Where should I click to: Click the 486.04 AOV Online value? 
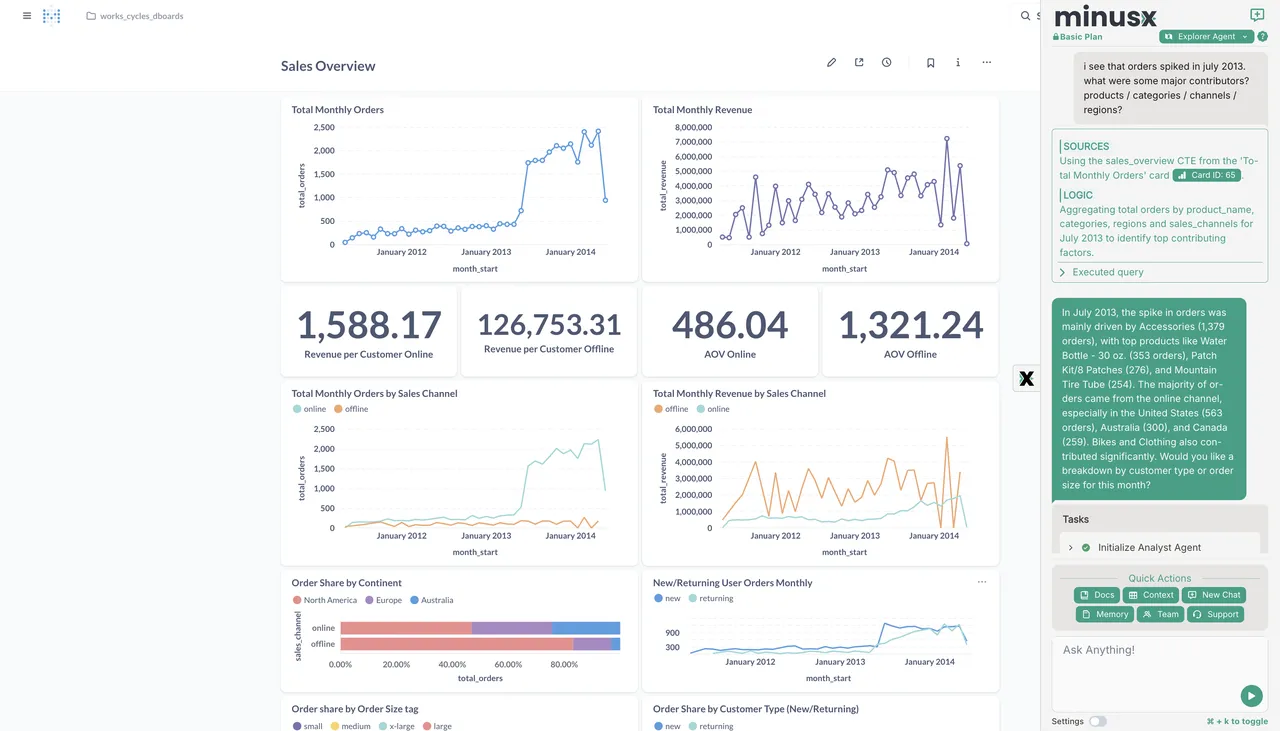coord(730,325)
